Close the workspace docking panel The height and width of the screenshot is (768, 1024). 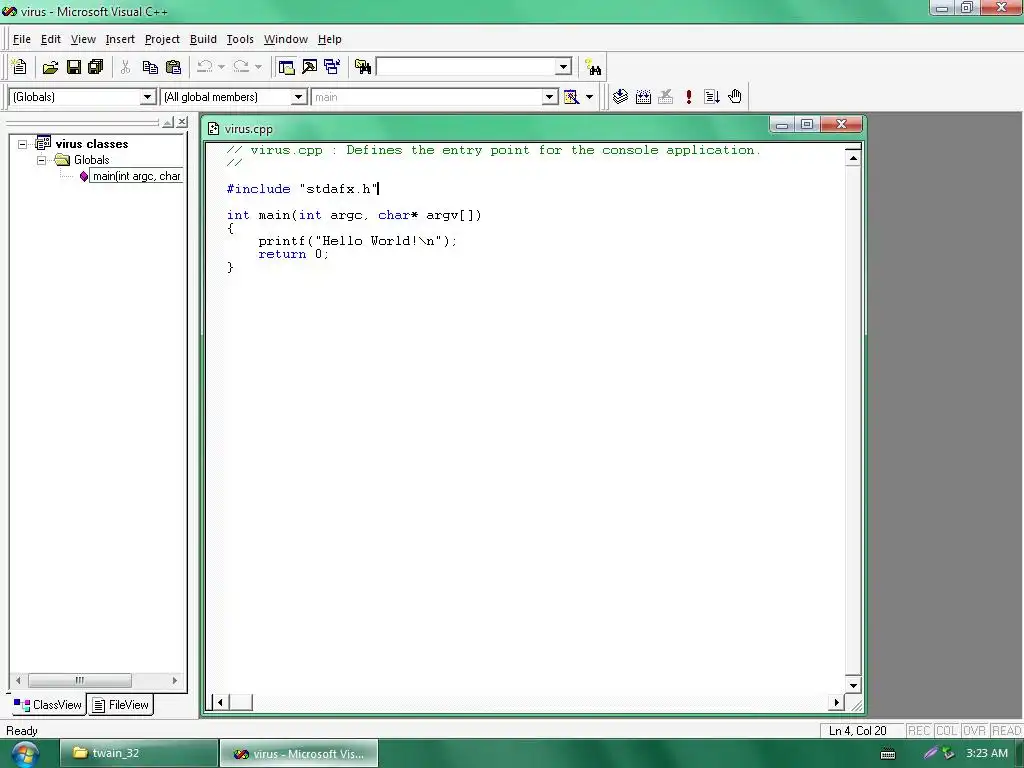coord(182,122)
